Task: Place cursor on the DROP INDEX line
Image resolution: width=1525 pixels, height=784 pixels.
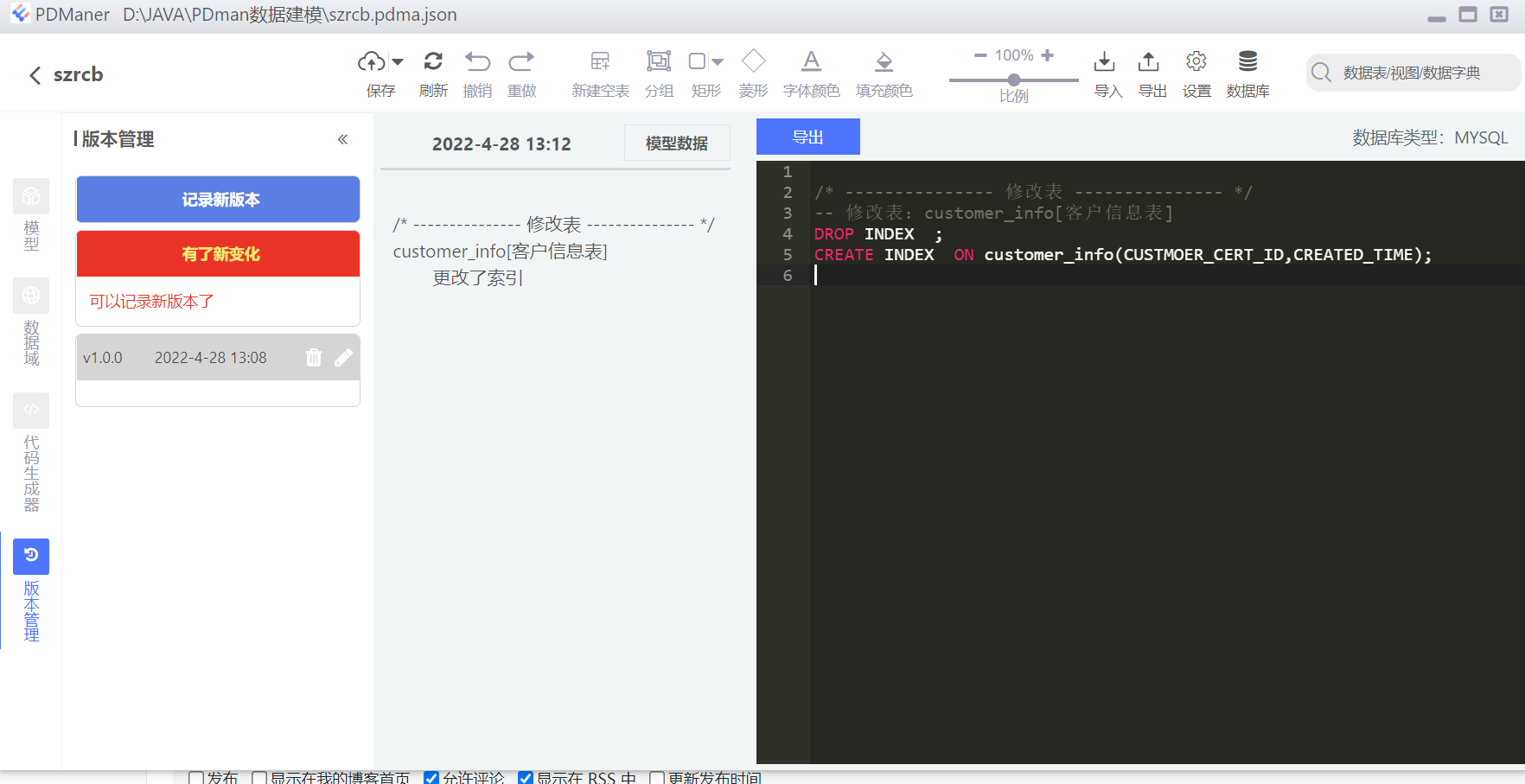Action: click(878, 234)
